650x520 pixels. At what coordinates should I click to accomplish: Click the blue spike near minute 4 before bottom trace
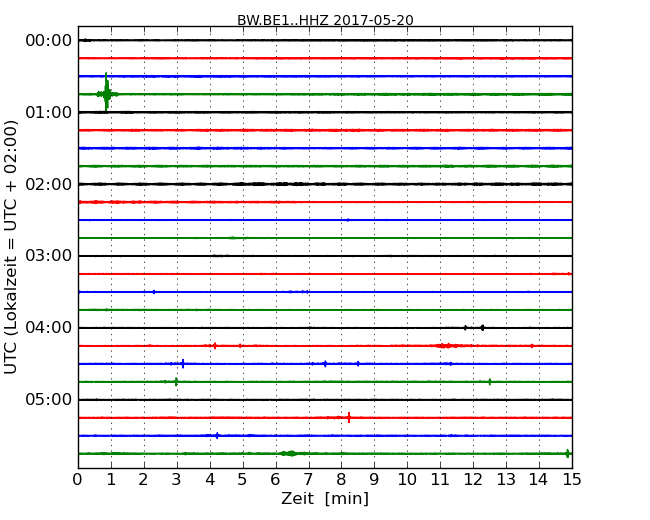tap(217, 435)
